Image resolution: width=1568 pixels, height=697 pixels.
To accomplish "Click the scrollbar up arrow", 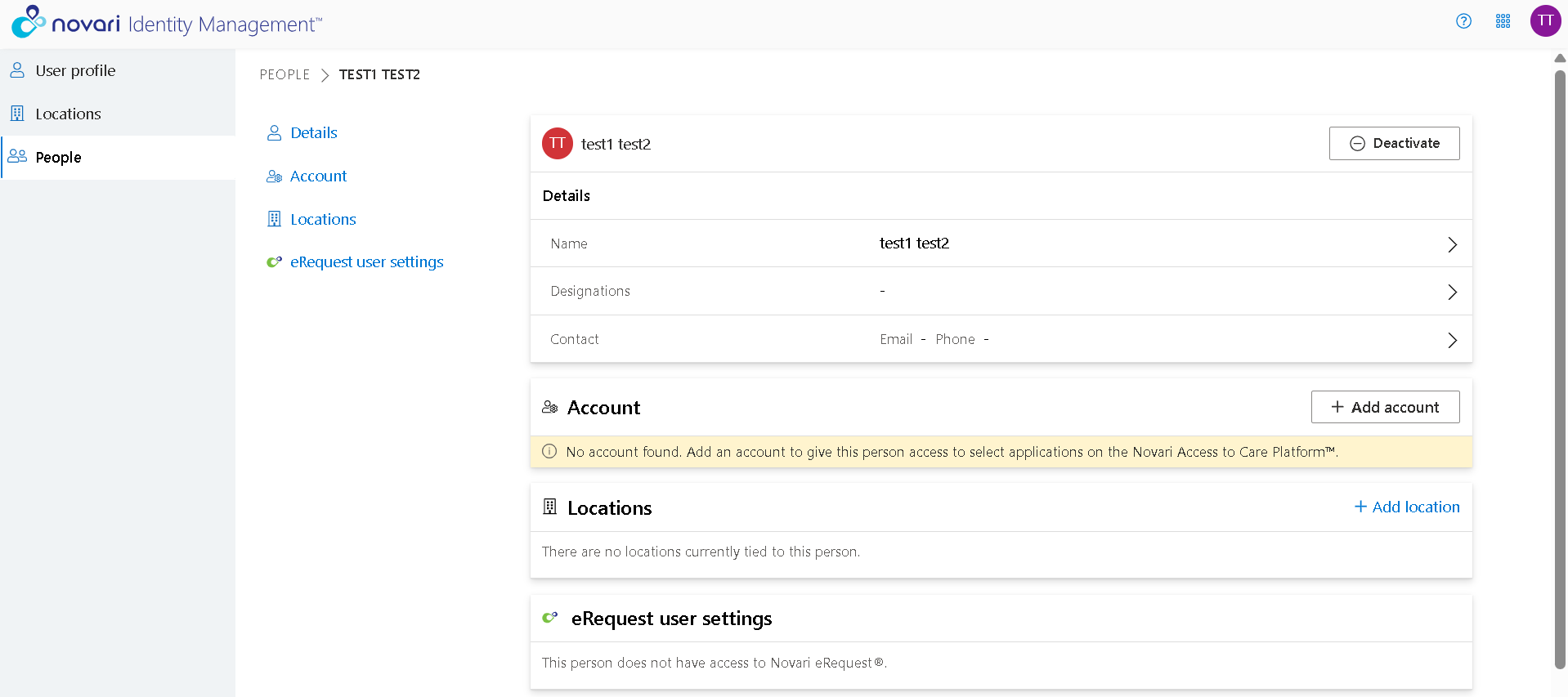I will (1560, 58).
